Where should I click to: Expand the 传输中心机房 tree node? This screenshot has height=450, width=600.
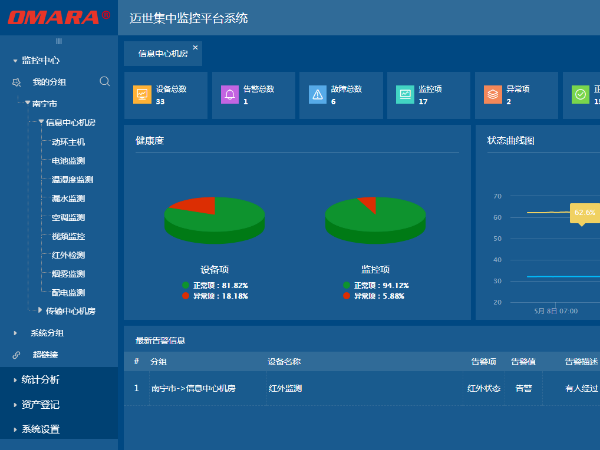tap(40, 311)
